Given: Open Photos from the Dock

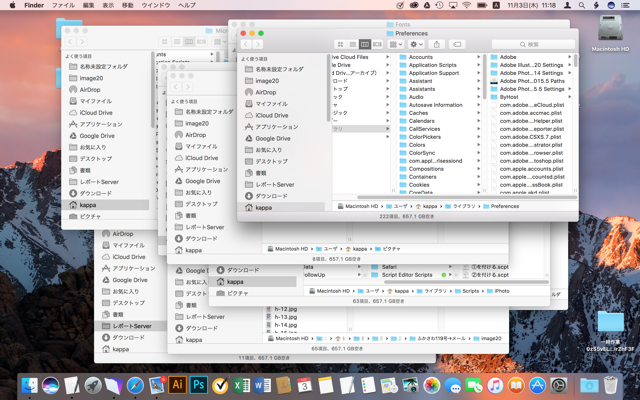Looking at the screenshot, I should (431, 385).
